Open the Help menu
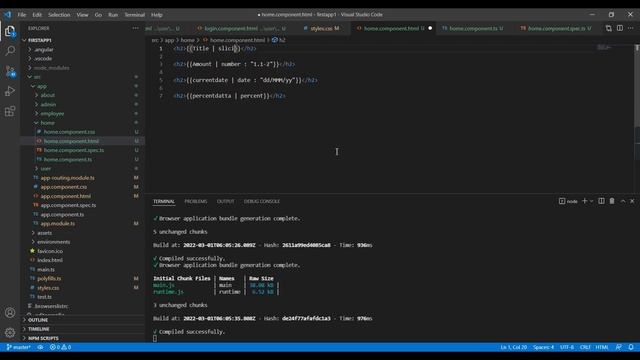Image resolution: width=640 pixels, height=360 pixels. point(157,15)
